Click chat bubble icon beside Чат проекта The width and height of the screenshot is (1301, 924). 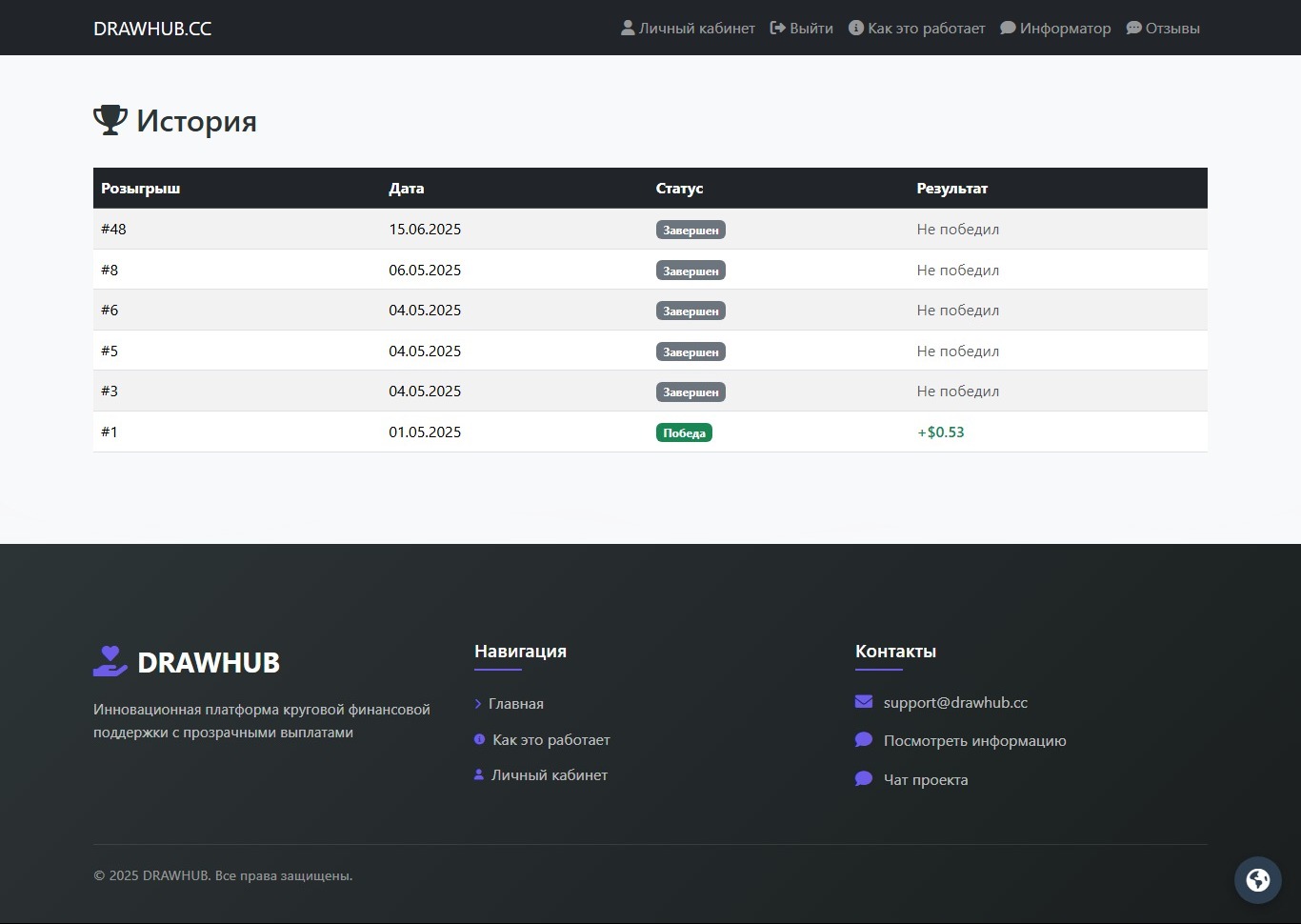(x=864, y=779)
